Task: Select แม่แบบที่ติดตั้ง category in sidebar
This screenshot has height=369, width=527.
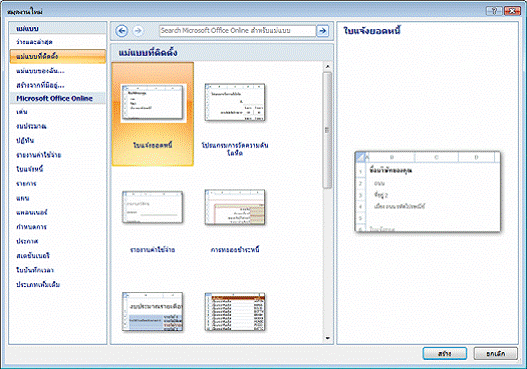Action: pyautogui.click(x=58, y=56)
